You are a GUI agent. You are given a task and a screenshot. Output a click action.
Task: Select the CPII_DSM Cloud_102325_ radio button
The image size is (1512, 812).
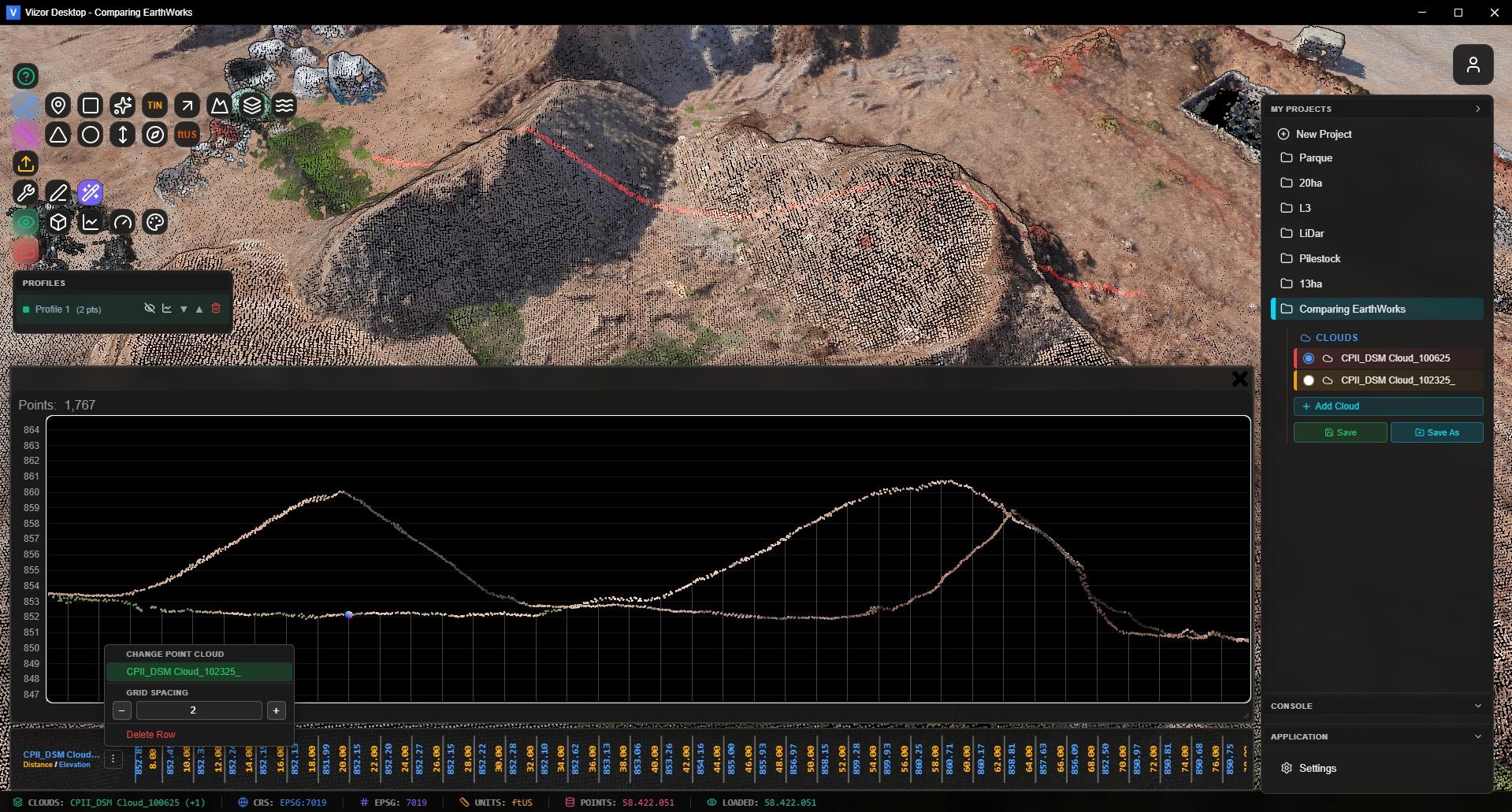tap(1309, 380)
